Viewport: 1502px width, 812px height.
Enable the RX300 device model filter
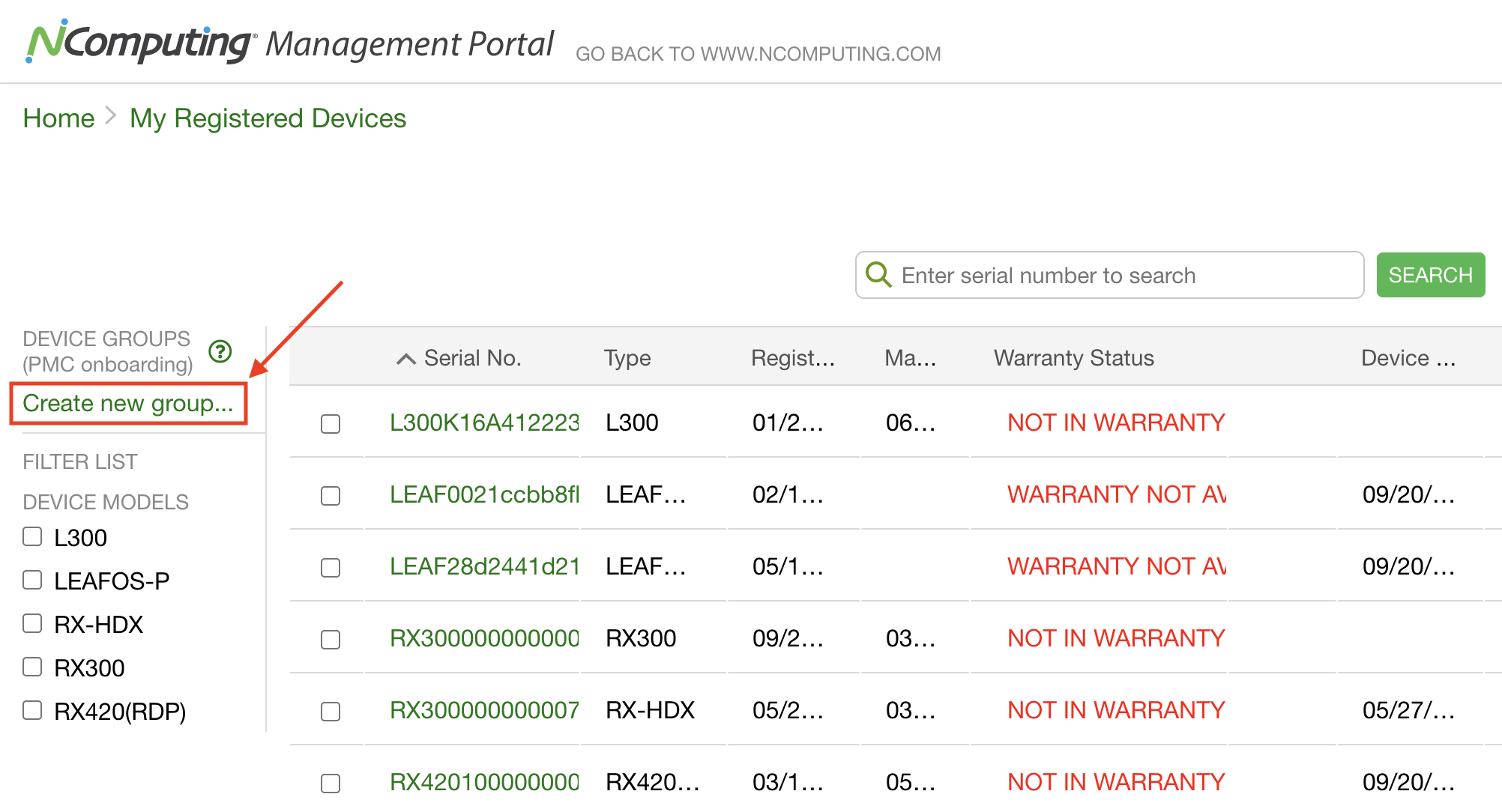32,667
